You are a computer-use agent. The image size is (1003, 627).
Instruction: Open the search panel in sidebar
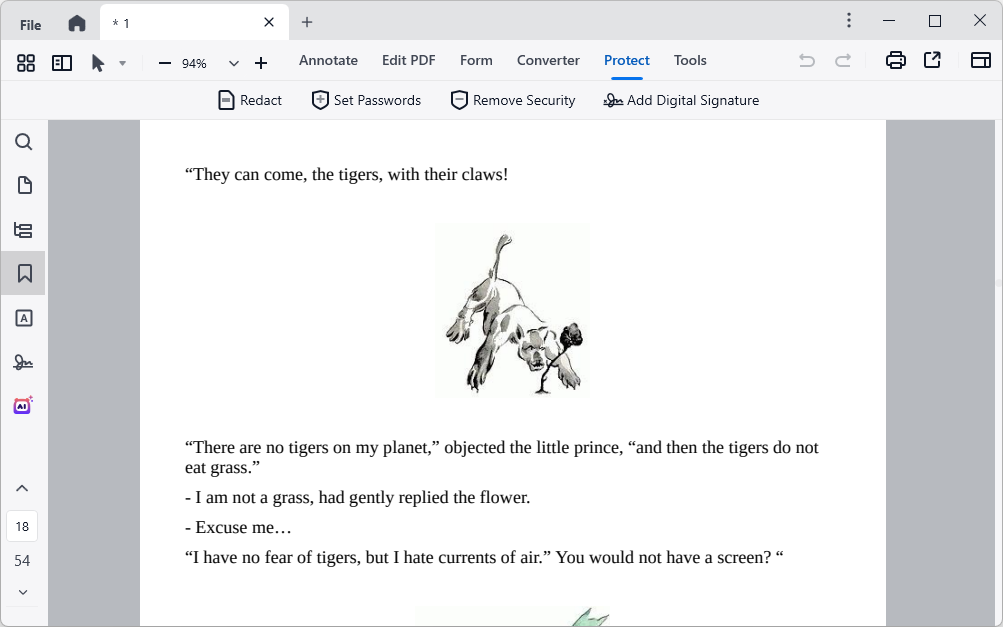[24, 142]
